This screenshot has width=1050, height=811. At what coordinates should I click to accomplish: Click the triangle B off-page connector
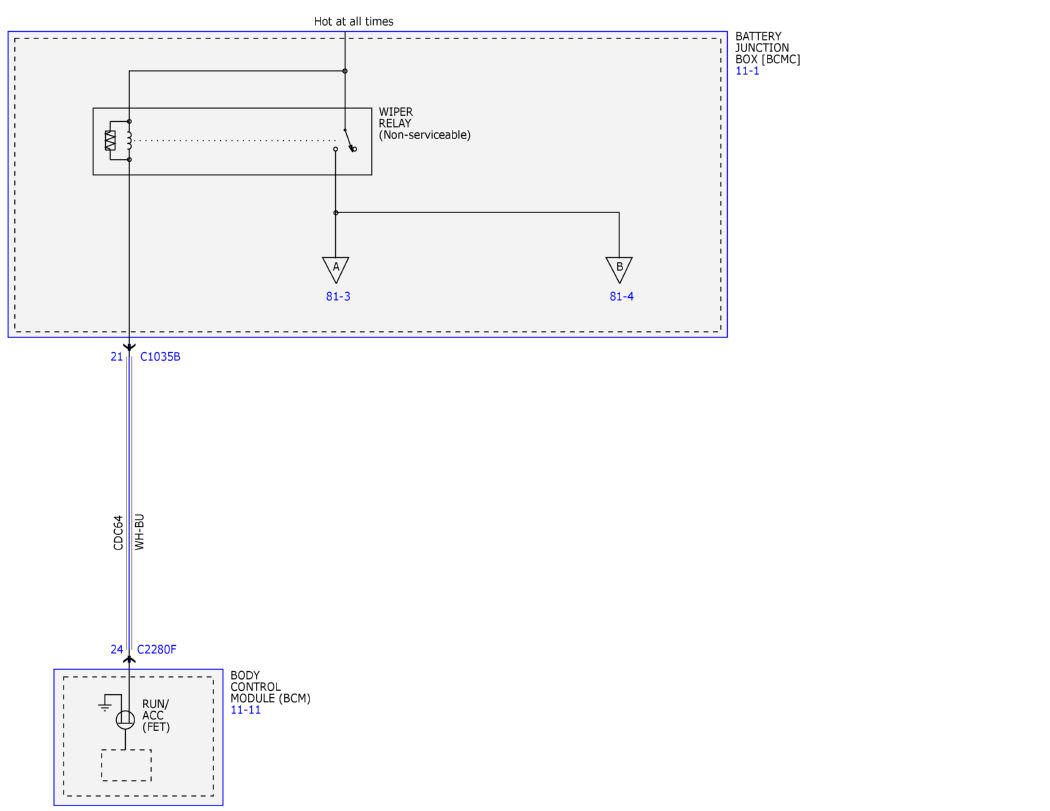(619, 270)
